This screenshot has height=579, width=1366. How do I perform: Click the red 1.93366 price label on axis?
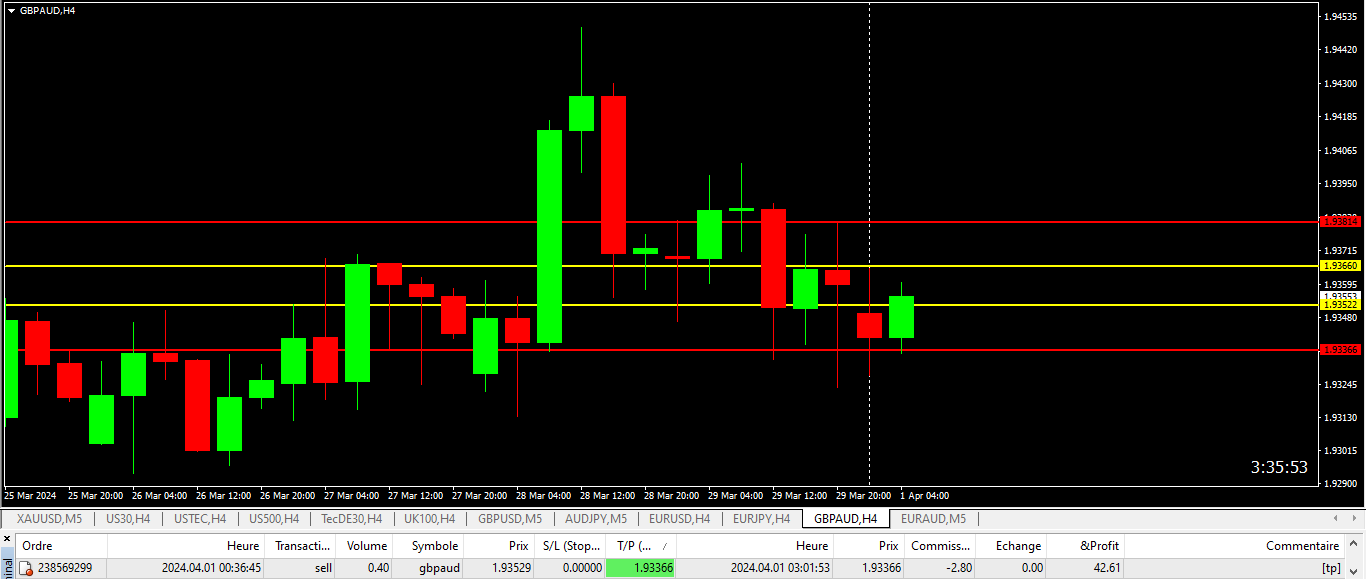pos(1341,349)
